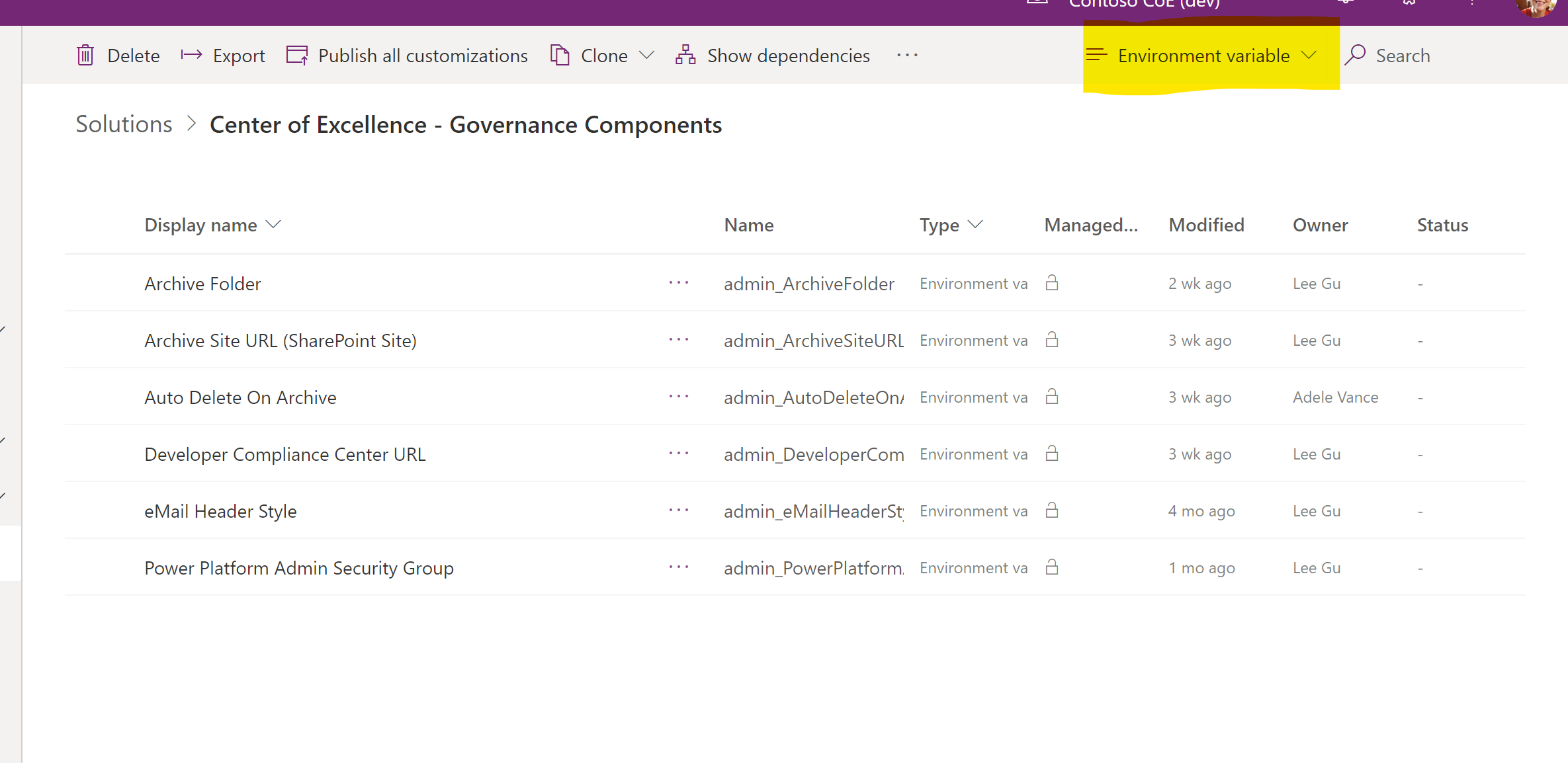Viewport: 1568px width, 763px height.
Task: Navigate back via the Solutions breadcrumb link
Action: (x=123, y=124)
